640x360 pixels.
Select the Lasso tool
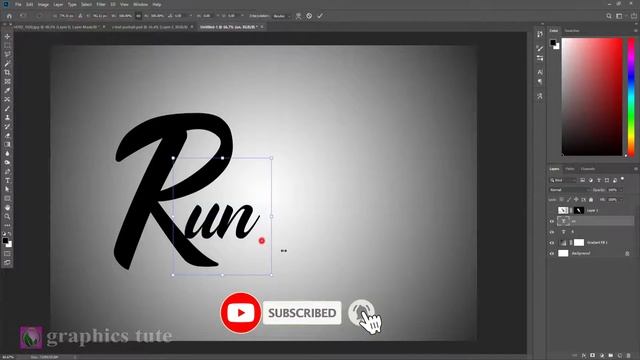[x=7, y=55]
